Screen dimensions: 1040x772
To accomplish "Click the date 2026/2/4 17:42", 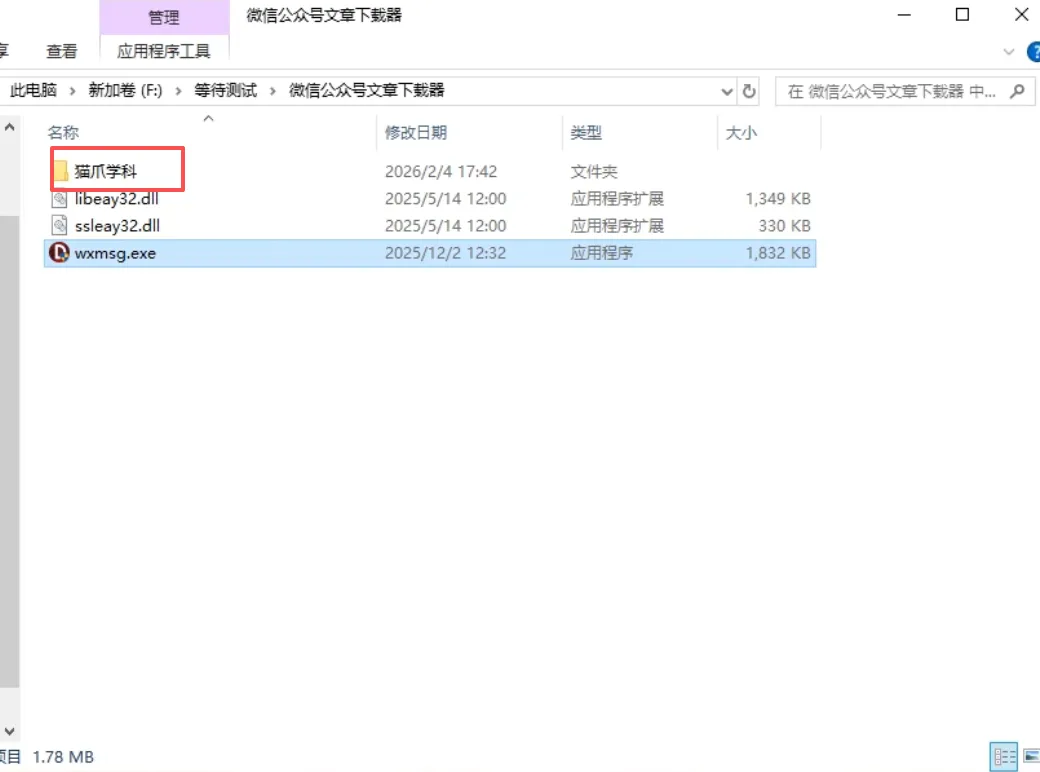I will [441, 171].
